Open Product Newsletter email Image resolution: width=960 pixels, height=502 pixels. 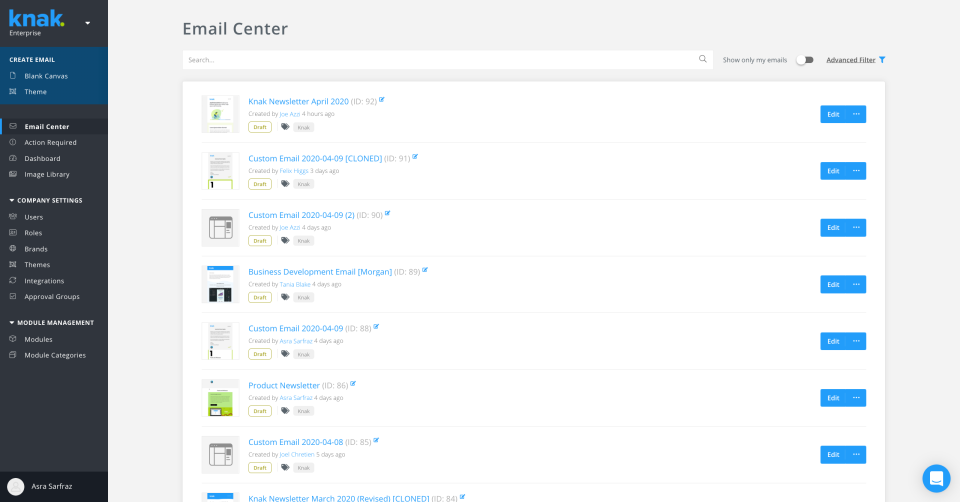point(283,386)
